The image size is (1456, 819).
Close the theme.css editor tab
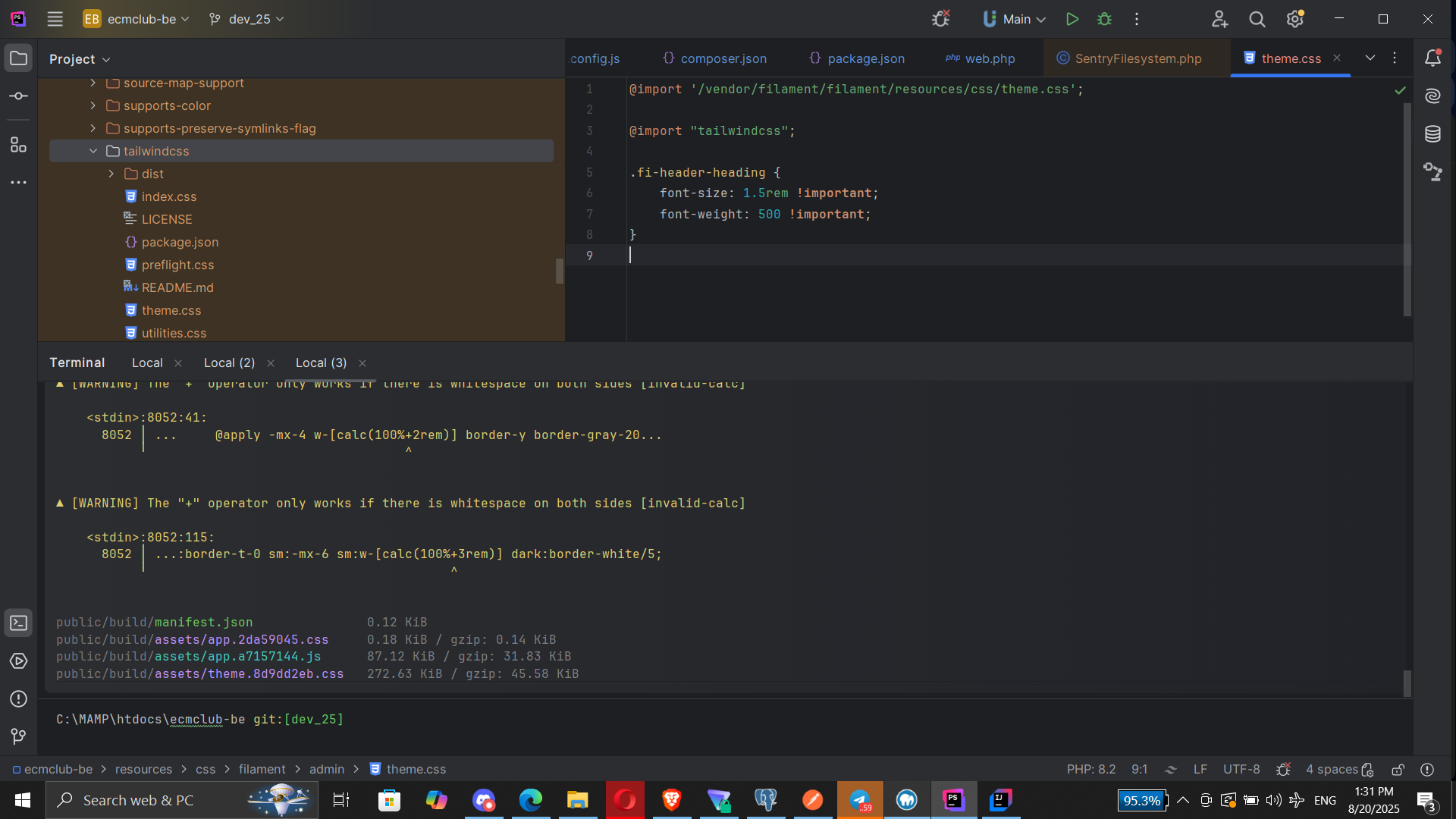click(1337, 58)
